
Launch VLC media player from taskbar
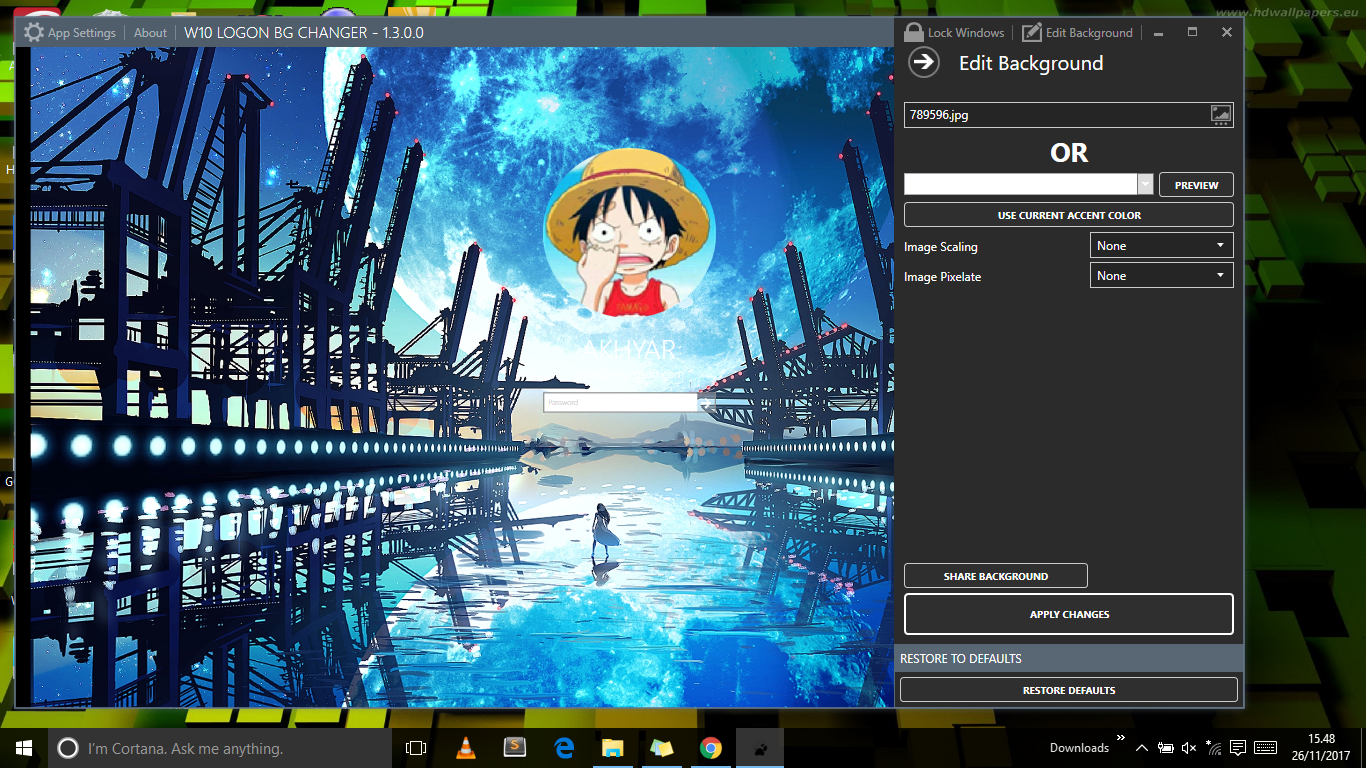click(x=466, y=748)
